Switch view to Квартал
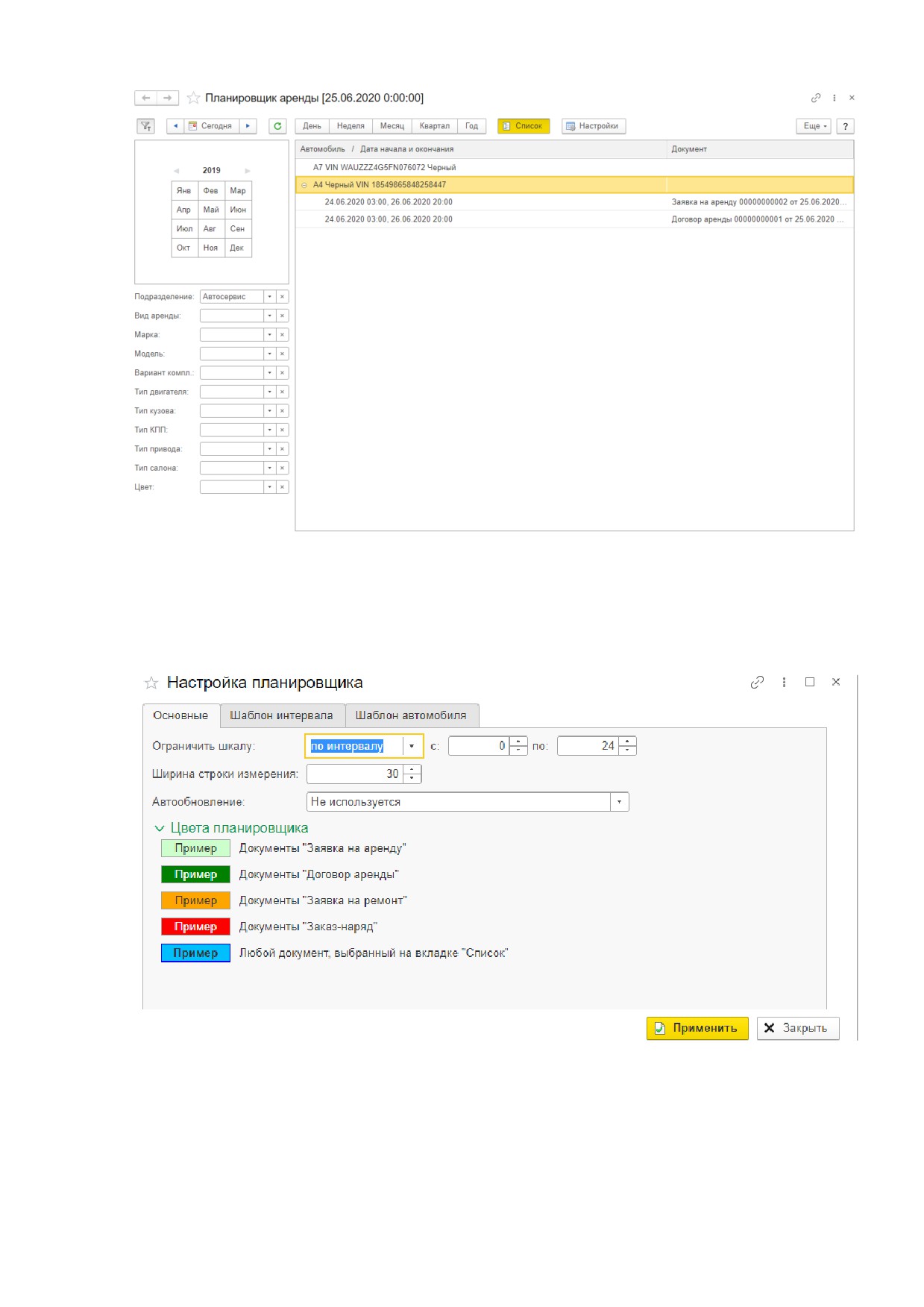This screenshot has width=924, height=1307. coord(434,126)
